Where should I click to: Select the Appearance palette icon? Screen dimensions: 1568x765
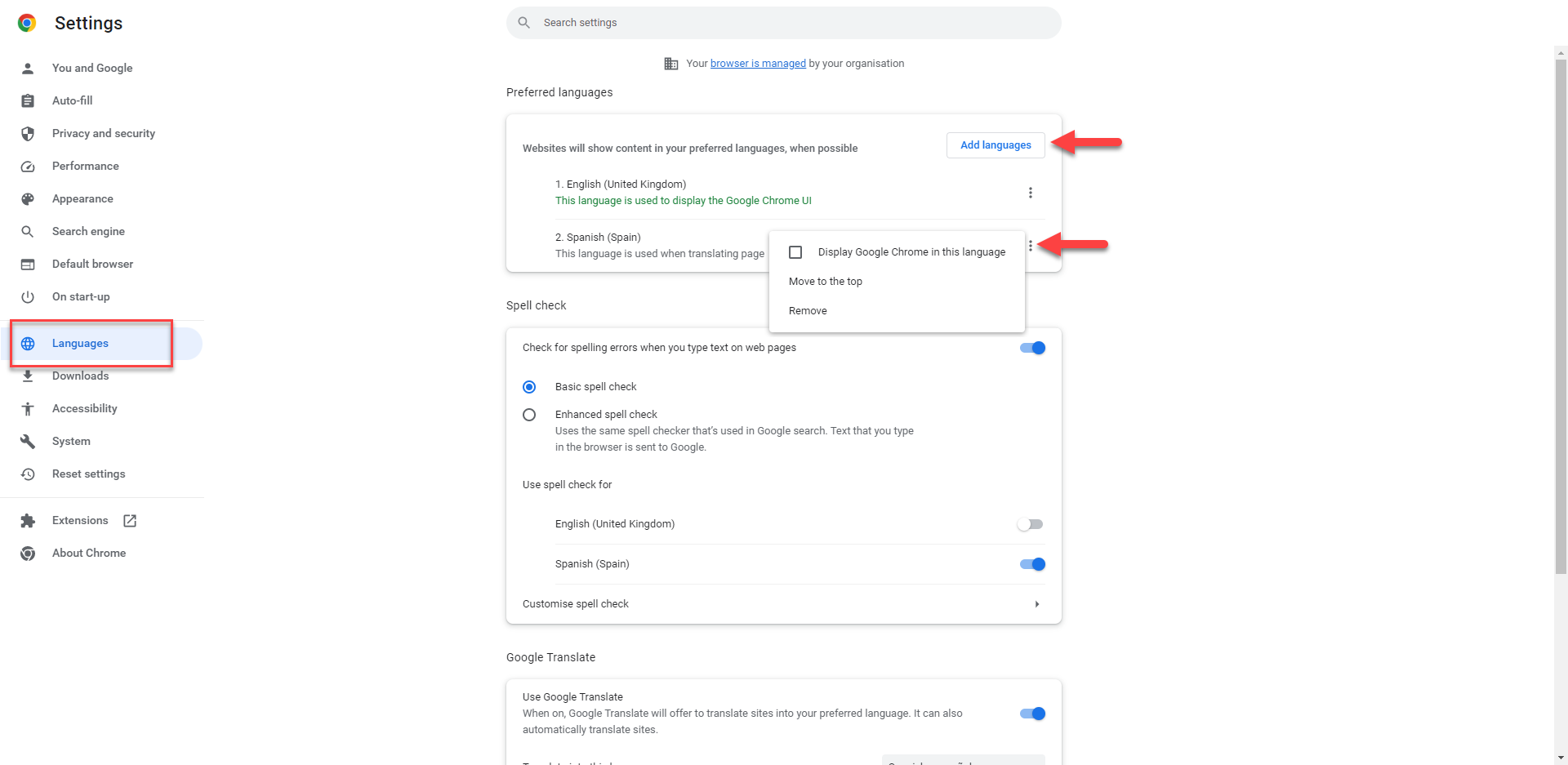[28, 198]
